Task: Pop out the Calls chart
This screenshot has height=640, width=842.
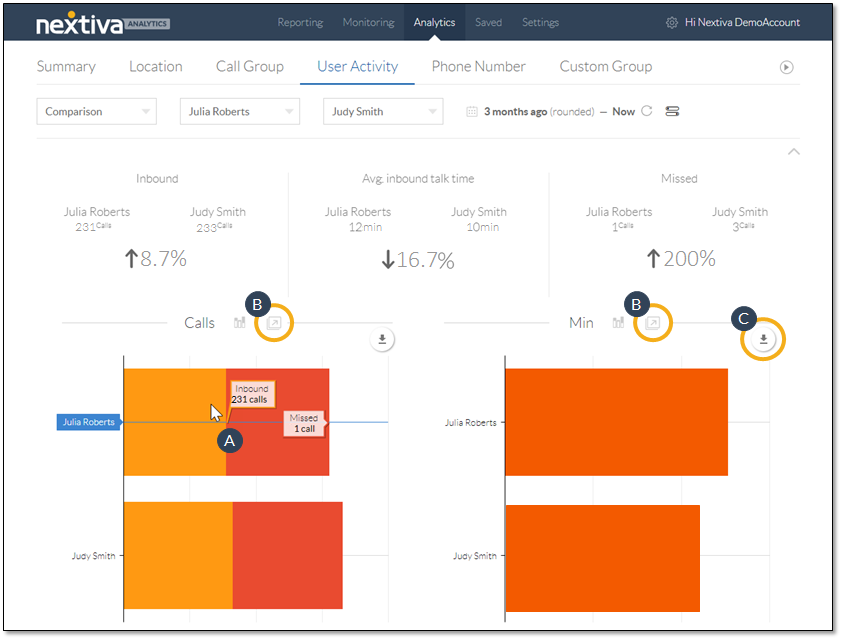Action: pyautogui.click(x=274, y=323)
